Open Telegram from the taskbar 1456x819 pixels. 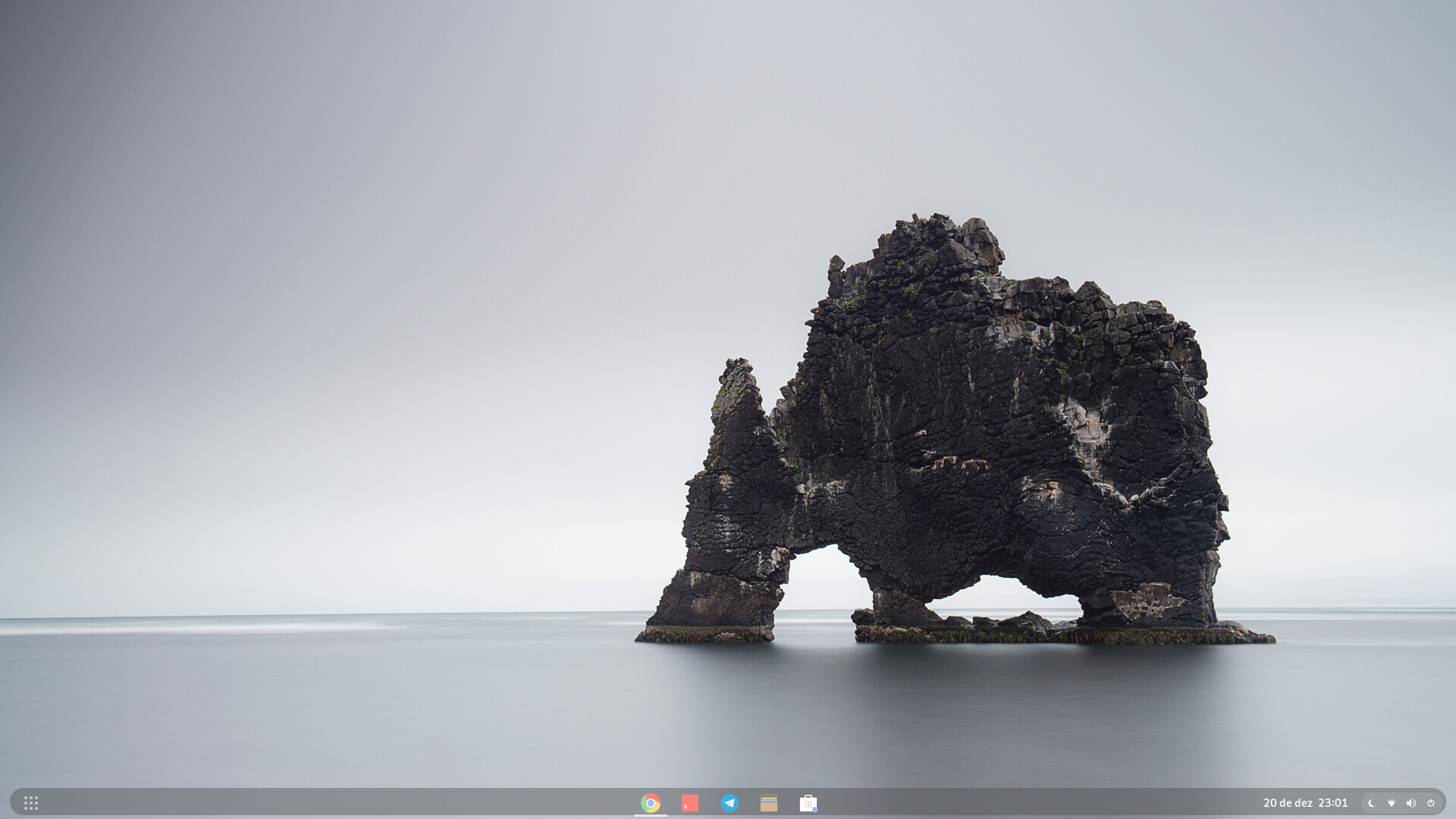[x=730, y=802]
